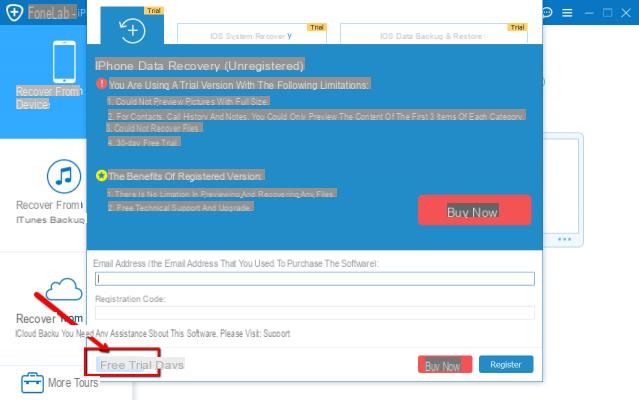Click the large red Buy Now button

click(474, 210)
